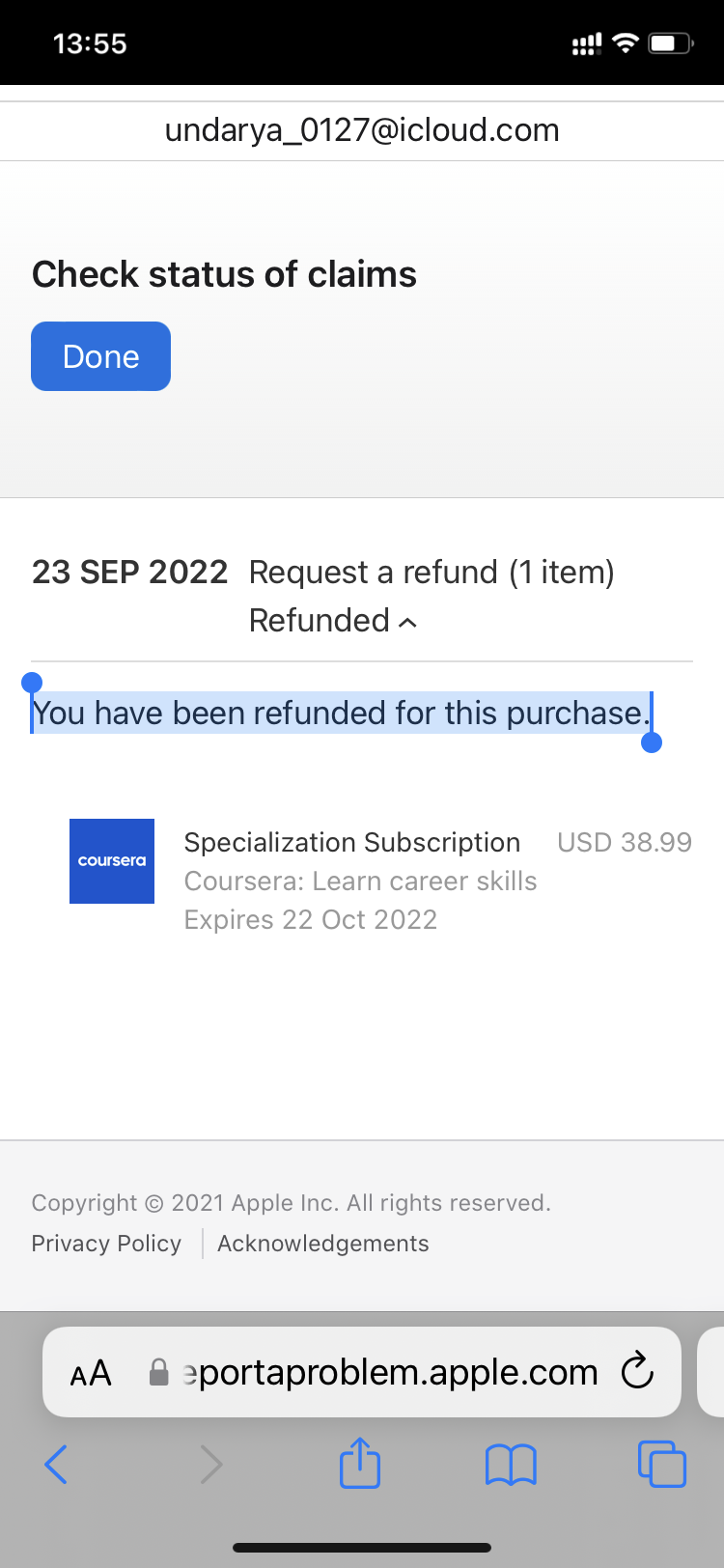
Task: Open the Privacy Policy link
Action: [x=106, y=1244]
